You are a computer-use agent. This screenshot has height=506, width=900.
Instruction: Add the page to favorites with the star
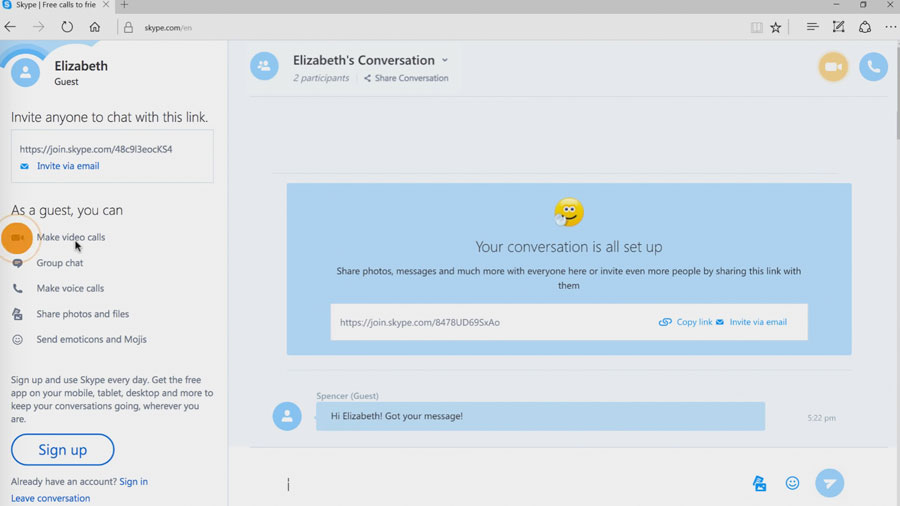pos(775,27)
